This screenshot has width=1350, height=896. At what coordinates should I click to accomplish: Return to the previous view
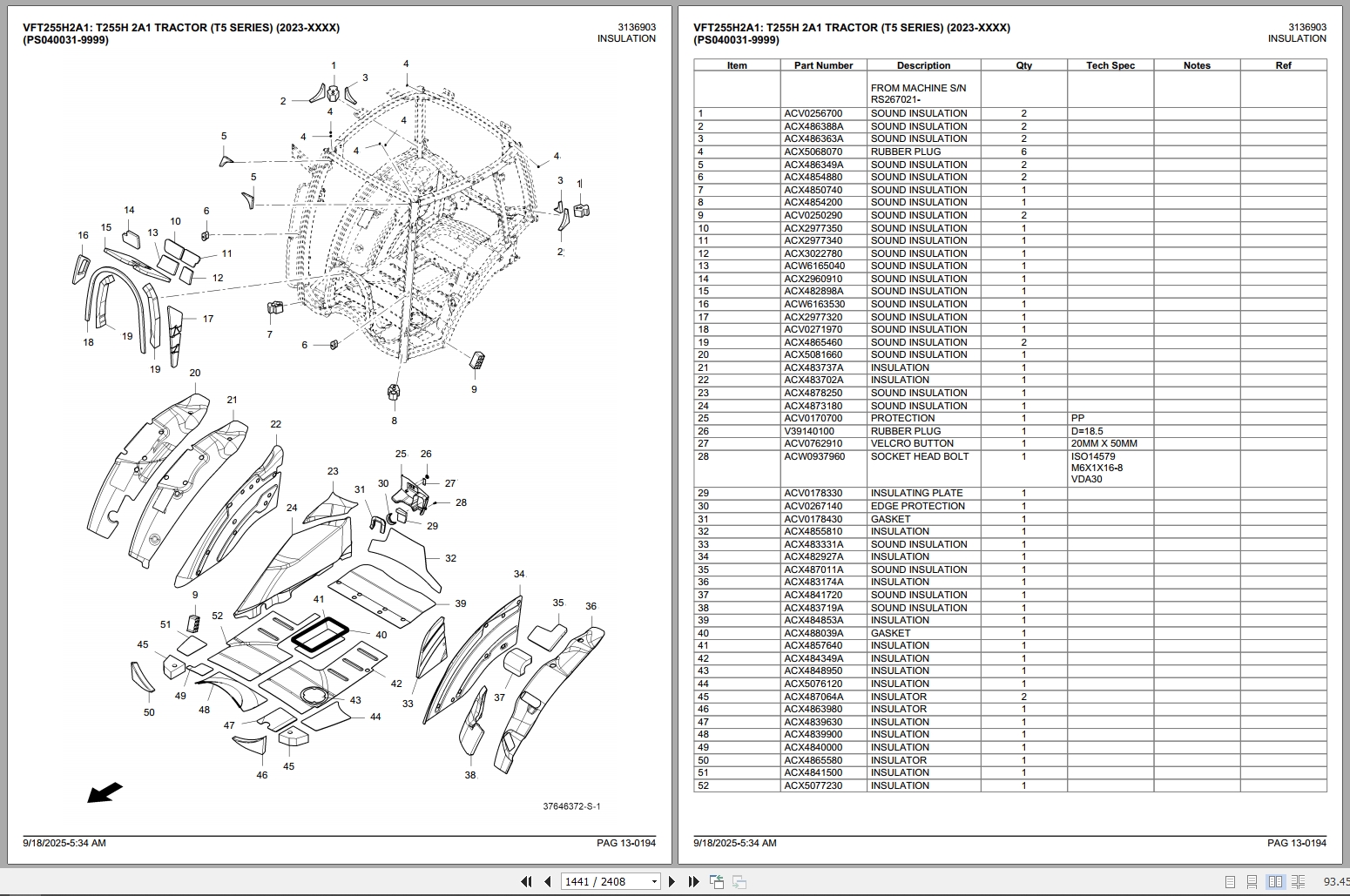pyautogui.click(x=716, y=881)
